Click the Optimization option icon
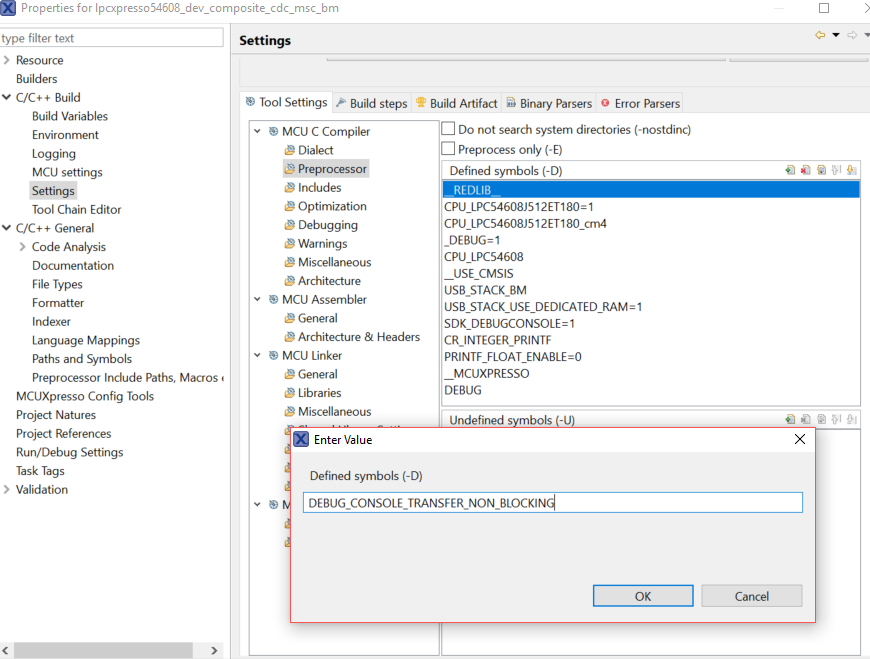The height and width of the screenshot is (659, 870). (290, 206)
